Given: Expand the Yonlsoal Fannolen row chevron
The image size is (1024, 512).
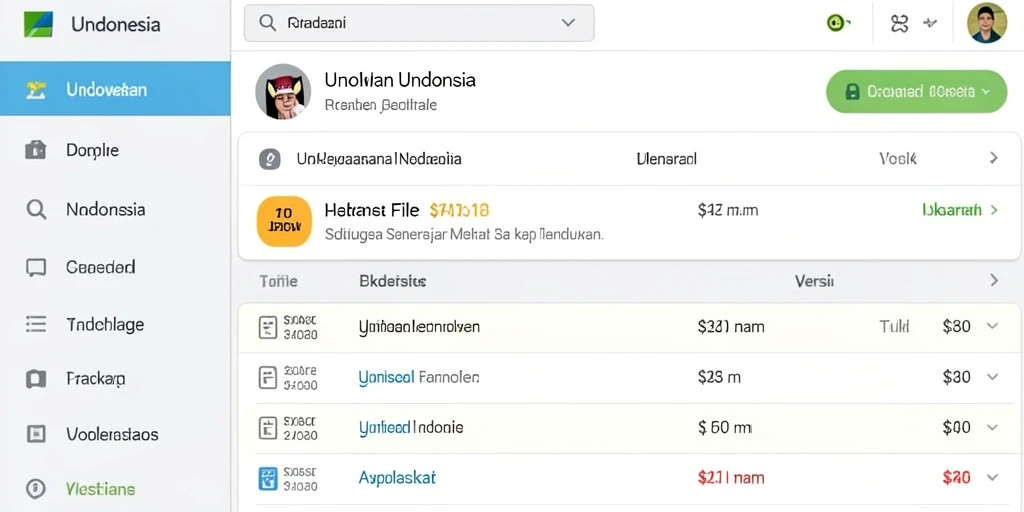Looking at the screenshot, I should (x=993, y=377).
